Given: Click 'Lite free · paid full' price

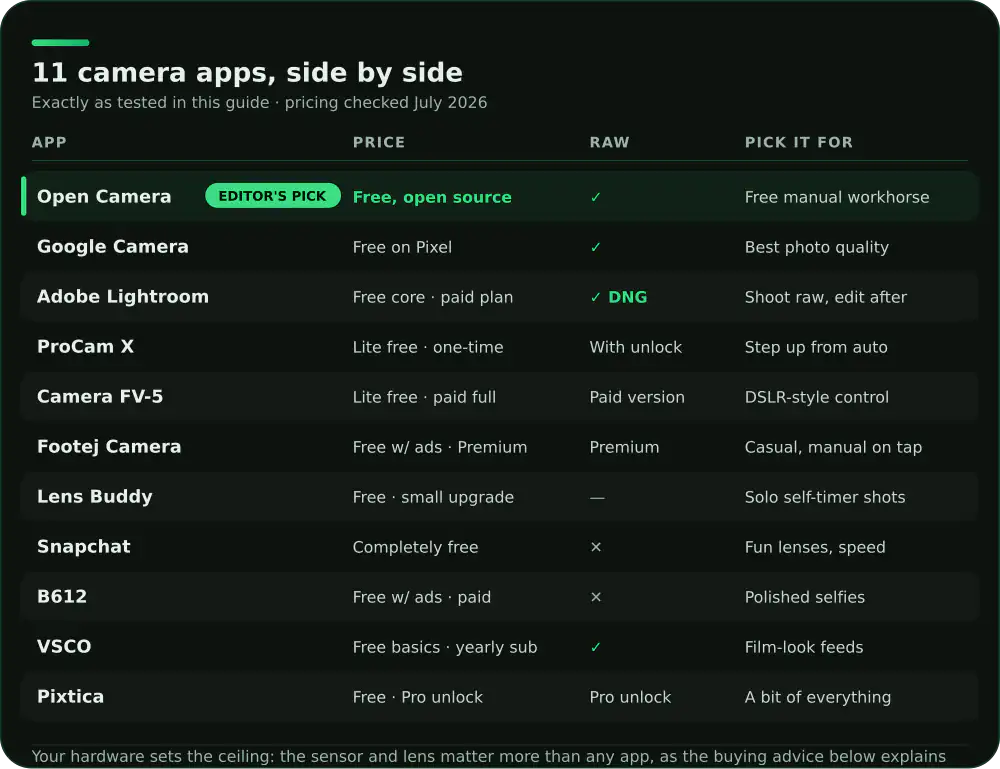Looking at the screenshot, I should (424, 397).
